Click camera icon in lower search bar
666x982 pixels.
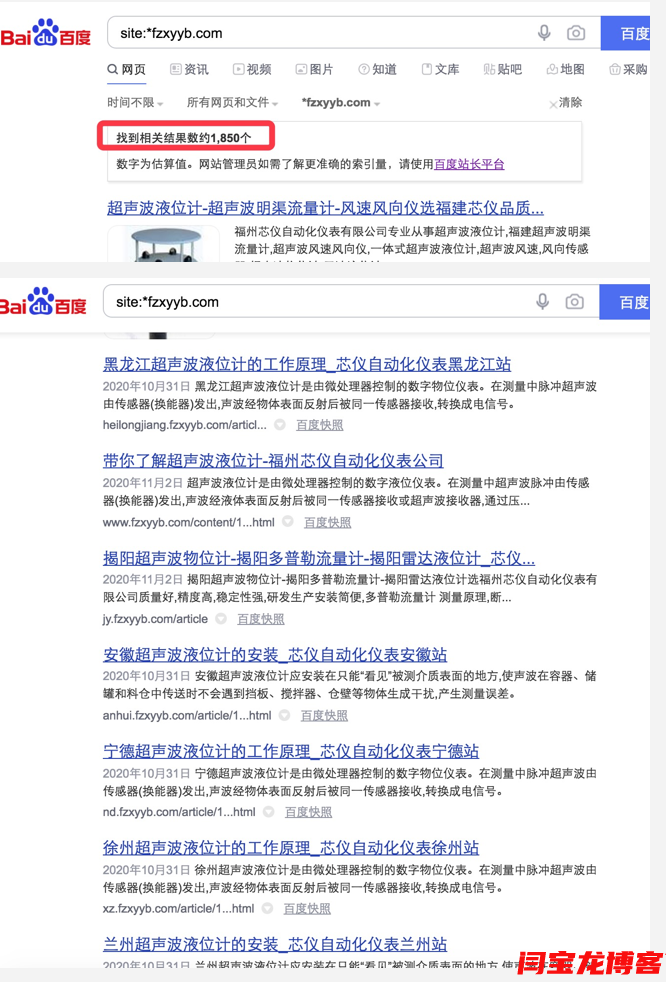pyautogui.click(x=574, y=302)
